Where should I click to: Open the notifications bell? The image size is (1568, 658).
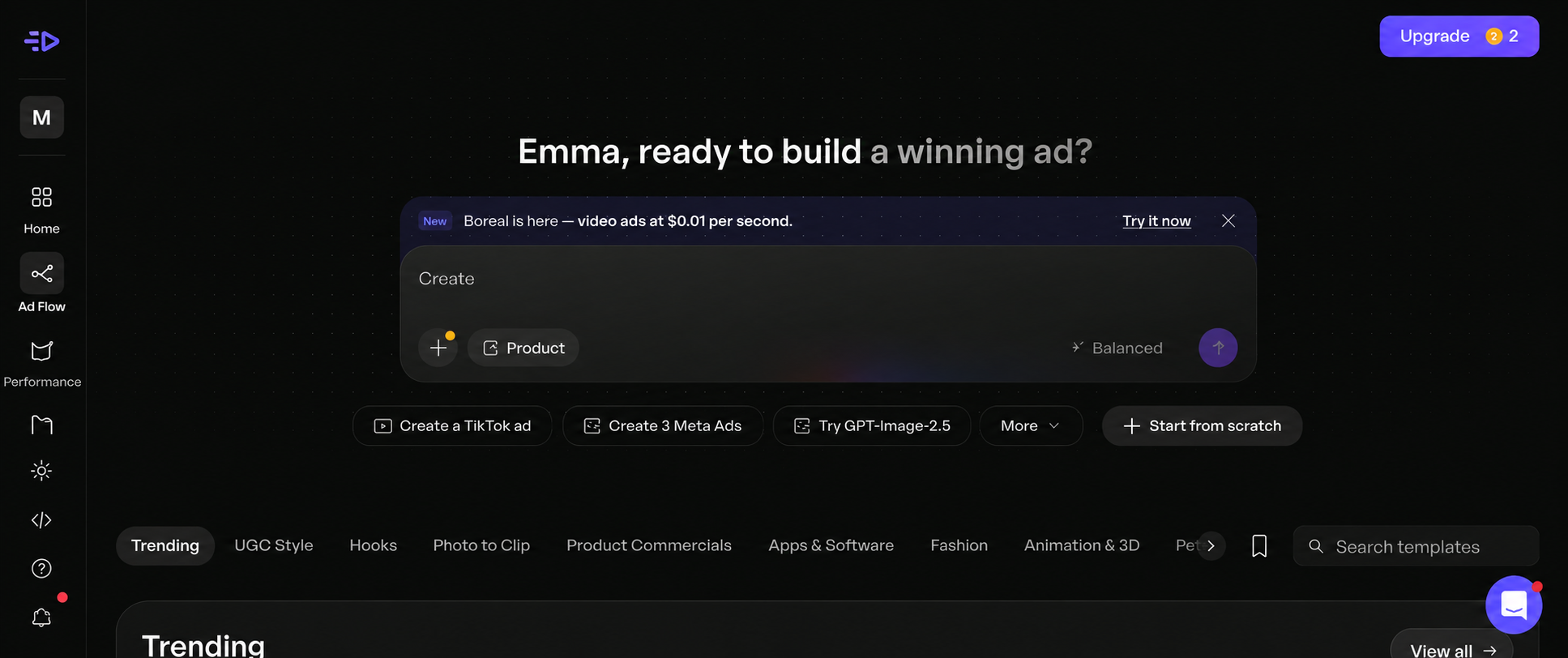(x=41, y=617)
